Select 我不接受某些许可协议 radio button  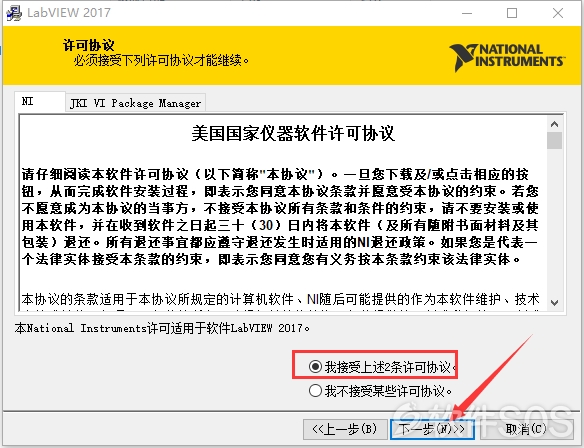tap(315, 391)
